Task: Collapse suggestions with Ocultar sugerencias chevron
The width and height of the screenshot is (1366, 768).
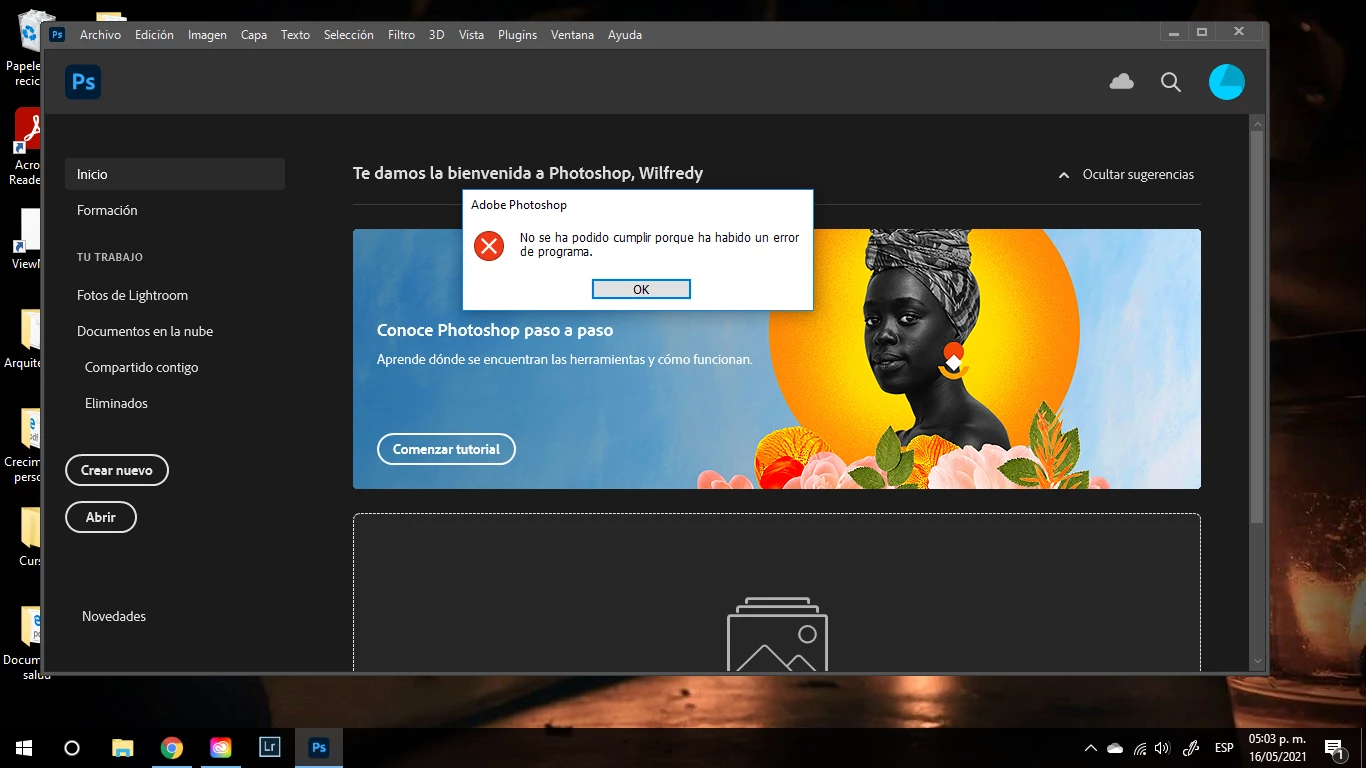Action: click(1064, 175)
